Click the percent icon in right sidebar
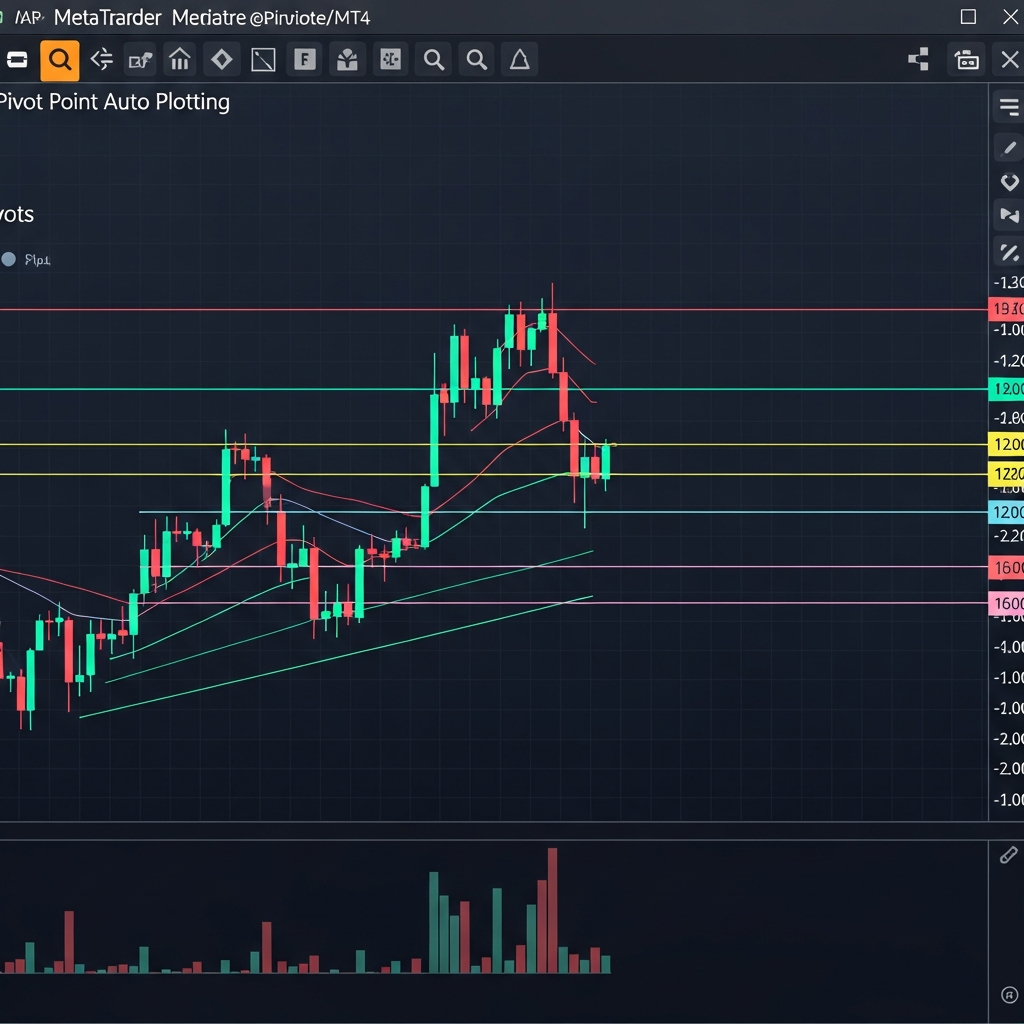 [x=1008, y=253]
